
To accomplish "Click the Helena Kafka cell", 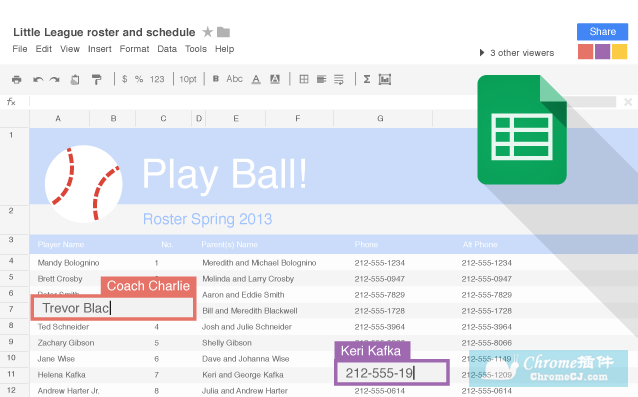I will click(61, 375).
